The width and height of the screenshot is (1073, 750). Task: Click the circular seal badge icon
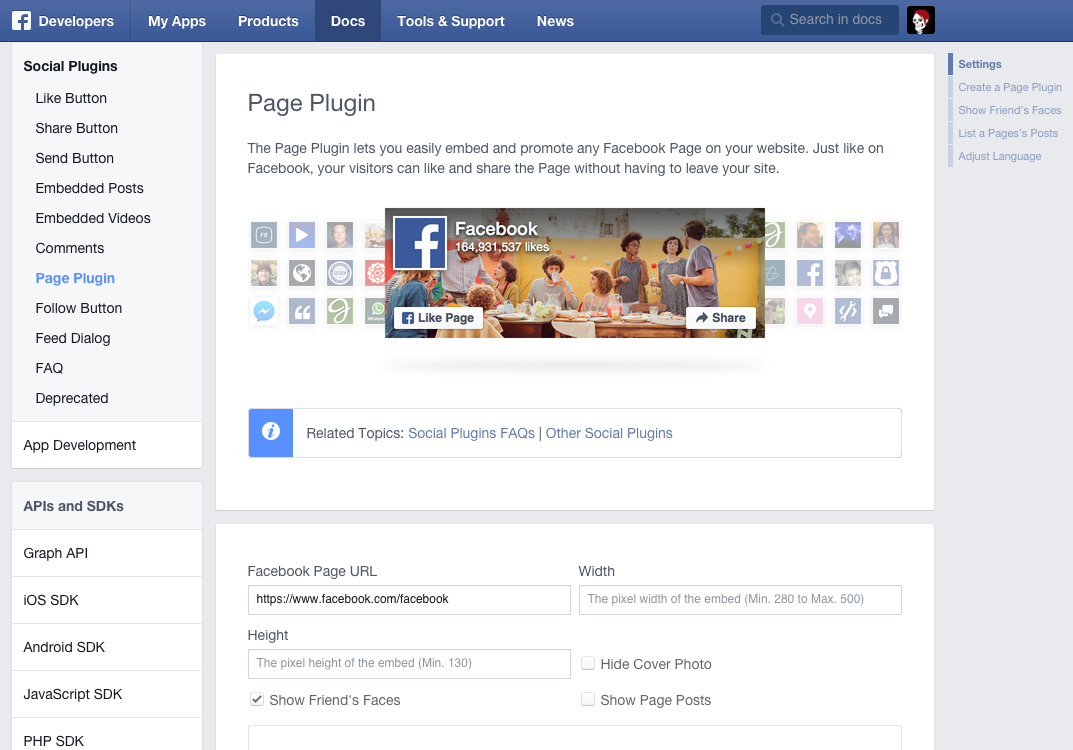point(339,273)
